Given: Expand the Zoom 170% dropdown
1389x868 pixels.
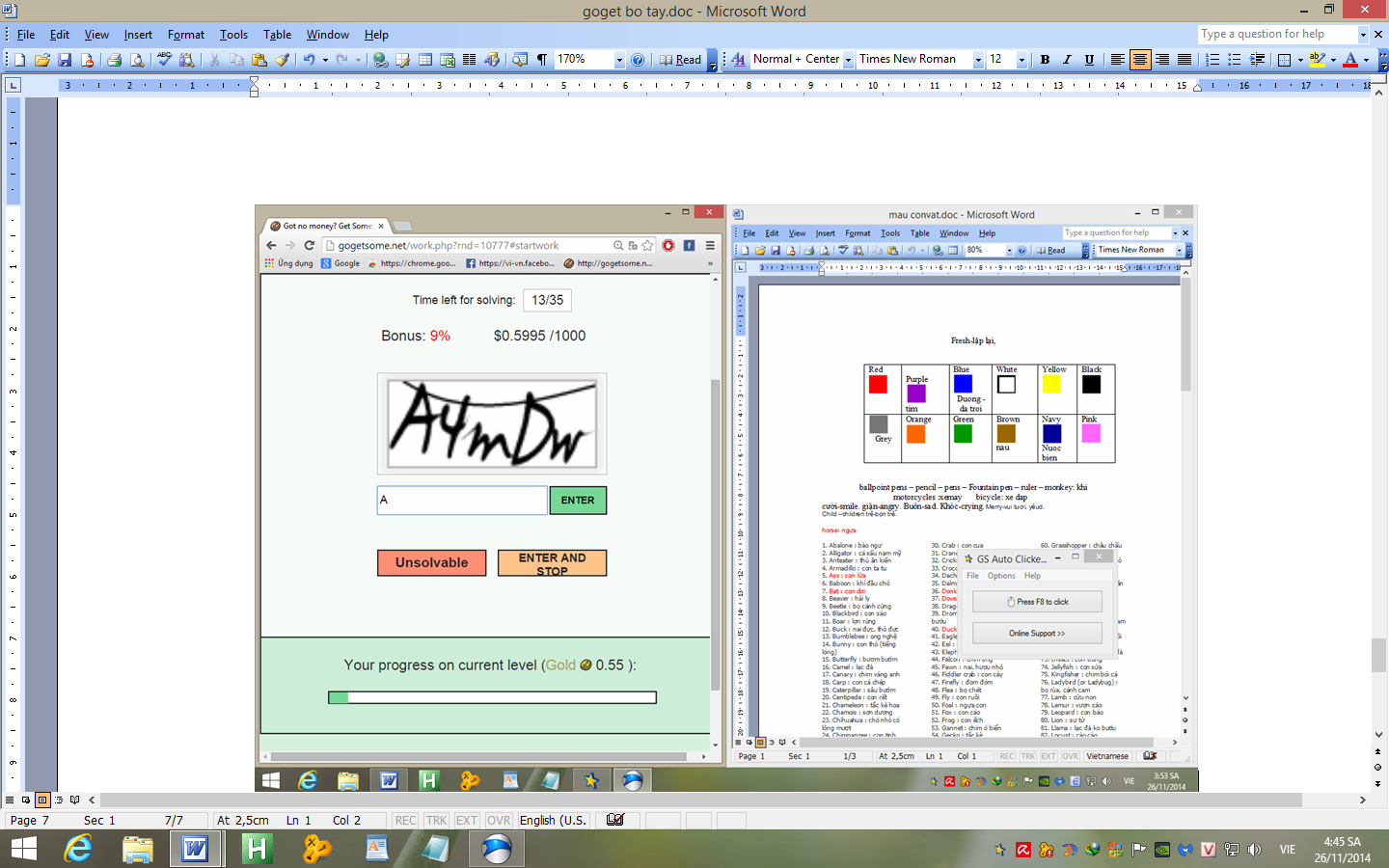Looking at the screenshot, I should tap(619, 60).
